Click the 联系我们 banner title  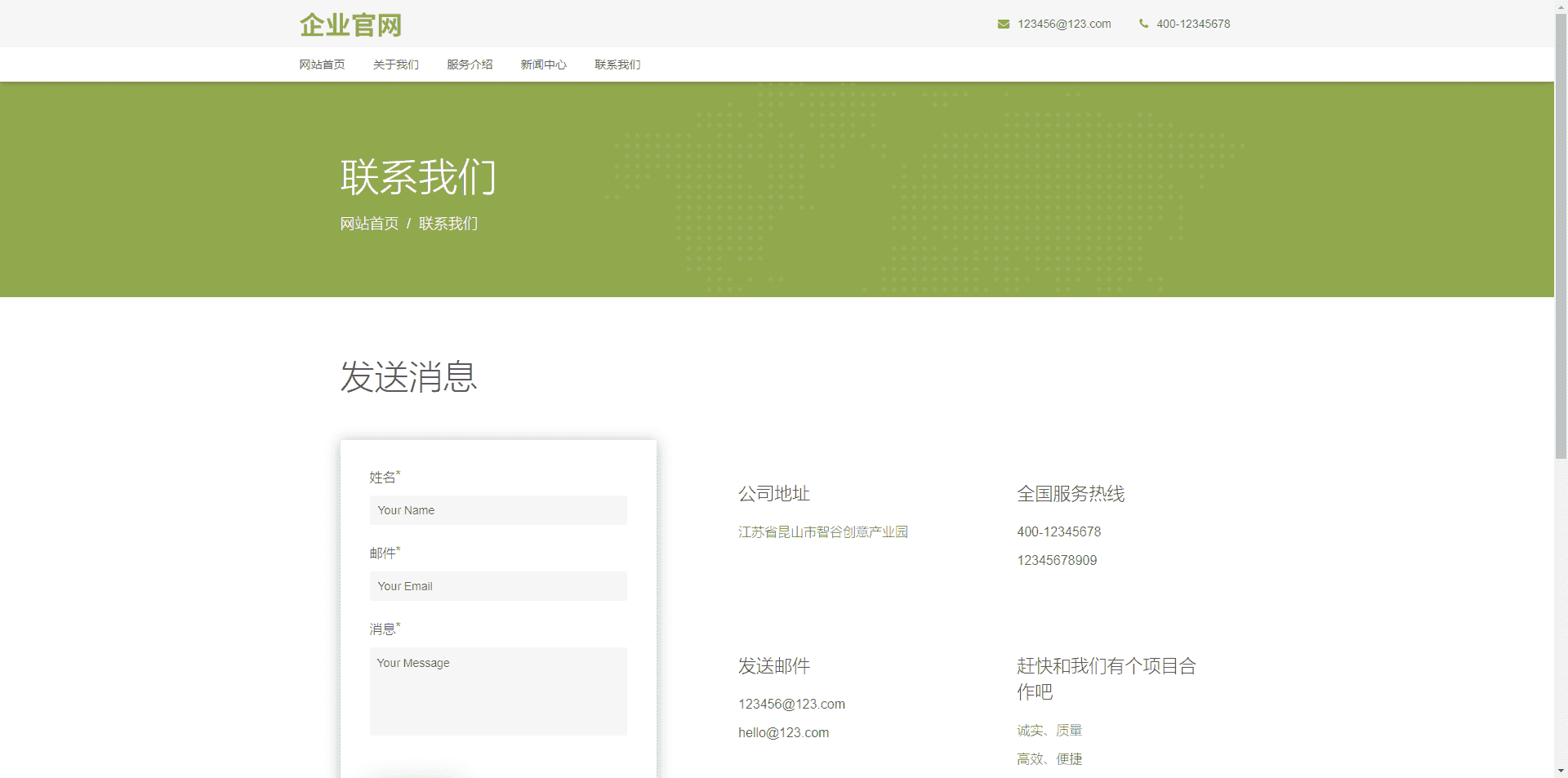(418, 177)
